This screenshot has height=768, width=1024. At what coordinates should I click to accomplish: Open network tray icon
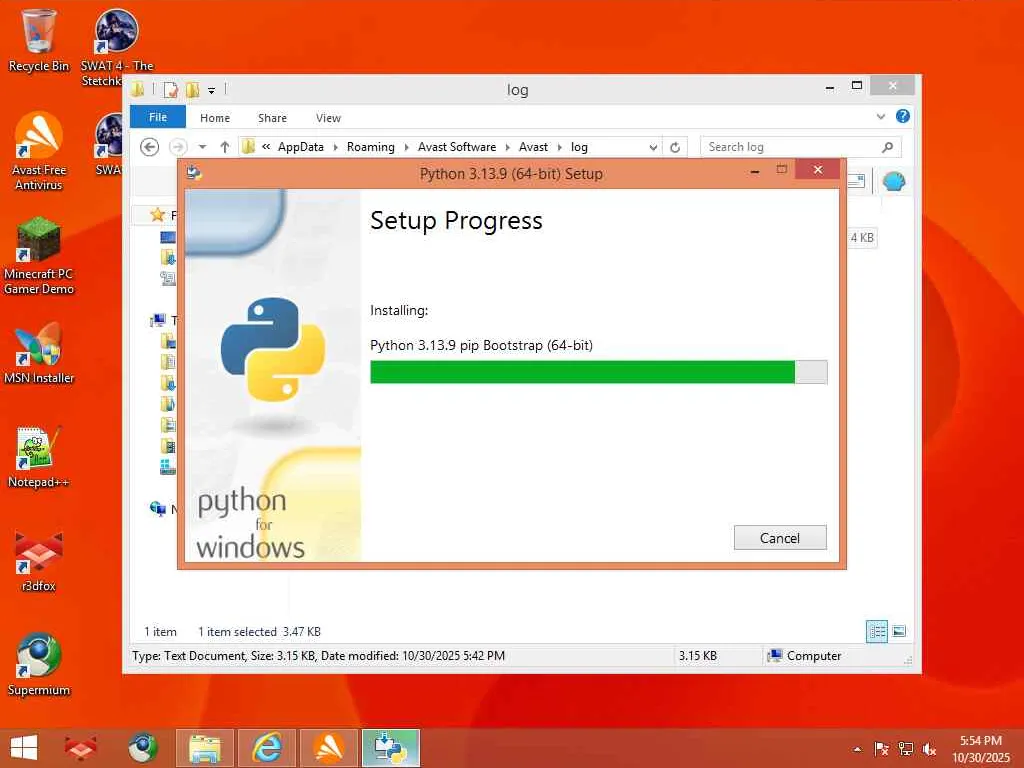coord(906,749)
